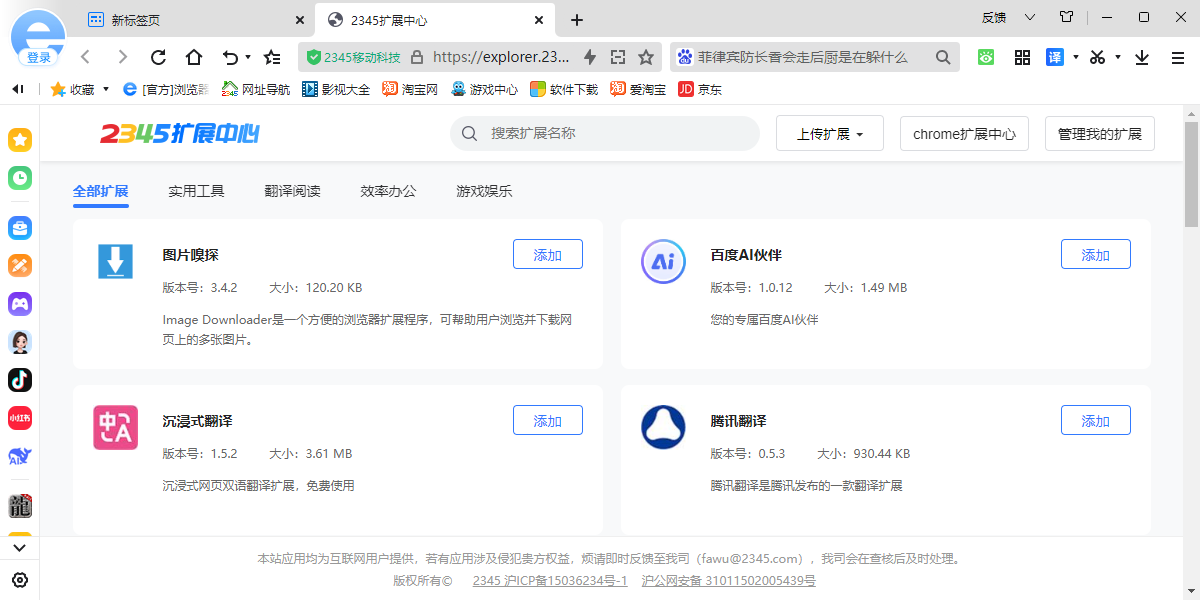The width and height of the screenshot is (1200, 600).
Task: Open the 京东 bookmark
Action: pyautogui.click(x=700, y=89)
